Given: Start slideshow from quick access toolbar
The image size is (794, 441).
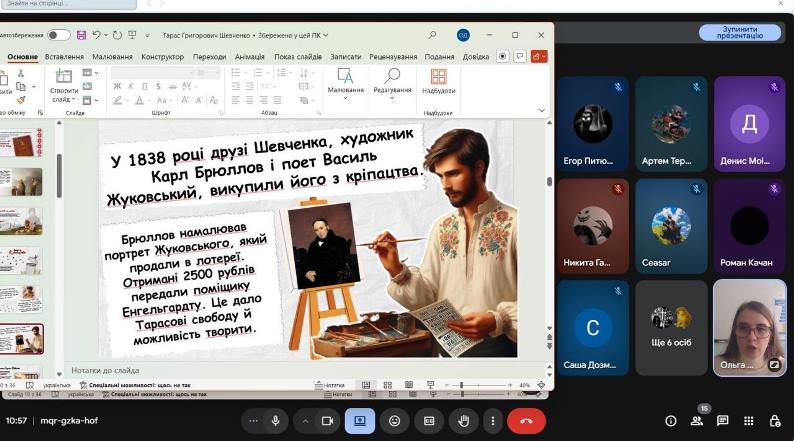Looking at the screenshot, I should click(132, 35).
